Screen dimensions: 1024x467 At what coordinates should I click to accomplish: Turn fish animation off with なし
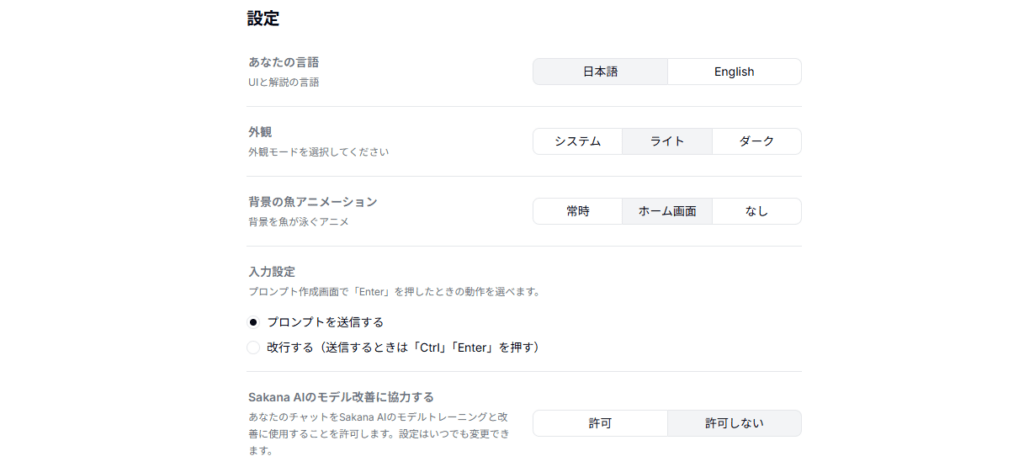[x=756, y=212]
